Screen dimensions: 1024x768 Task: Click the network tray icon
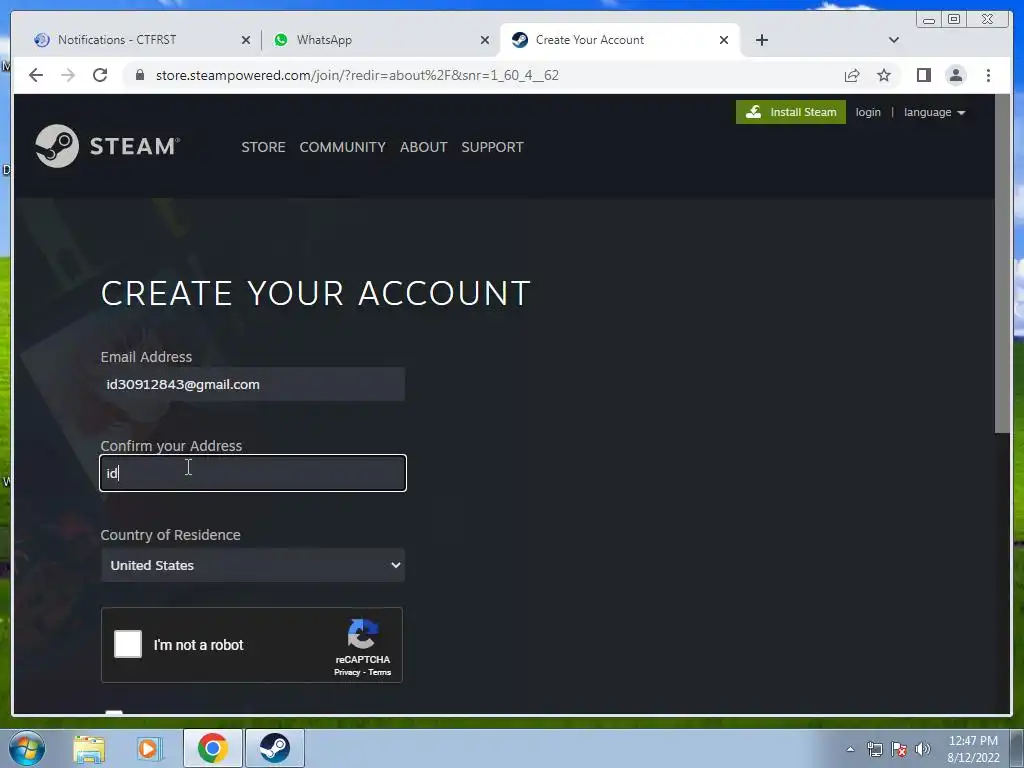point(874,749)
